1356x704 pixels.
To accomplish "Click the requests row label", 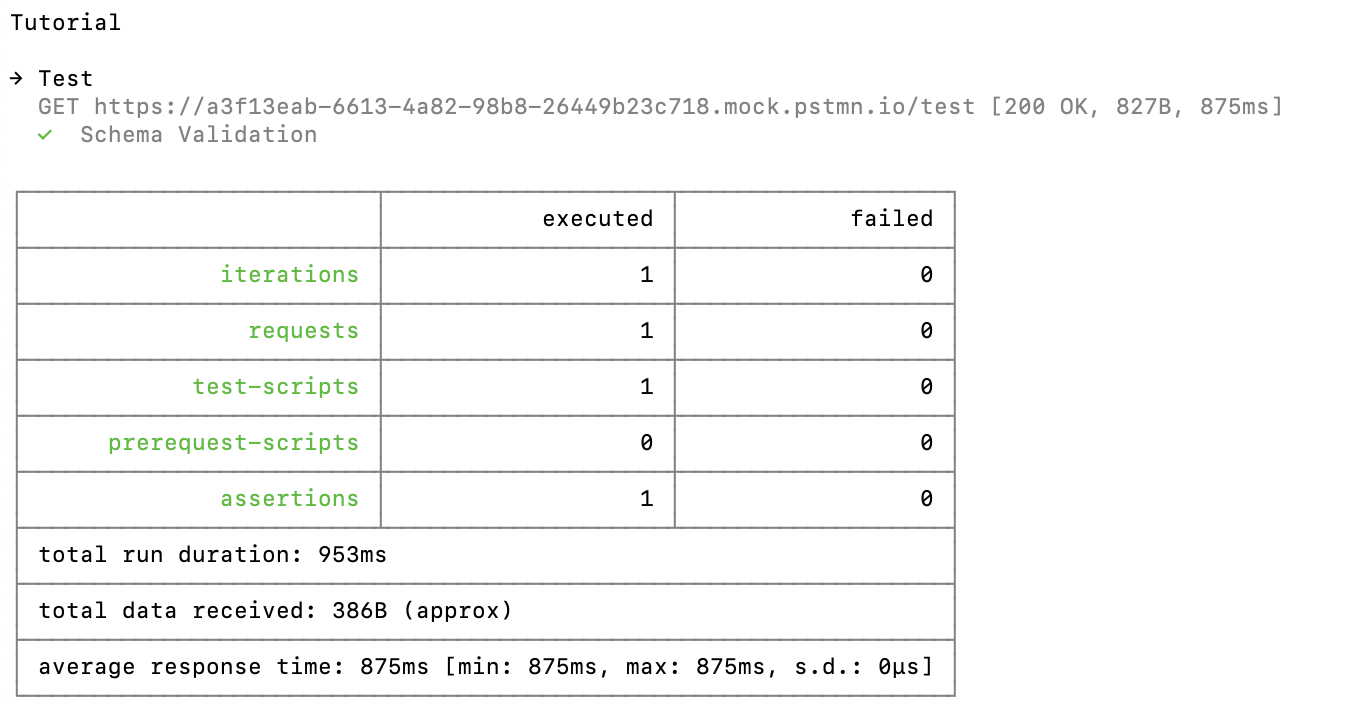I will (x=303, y=331).
